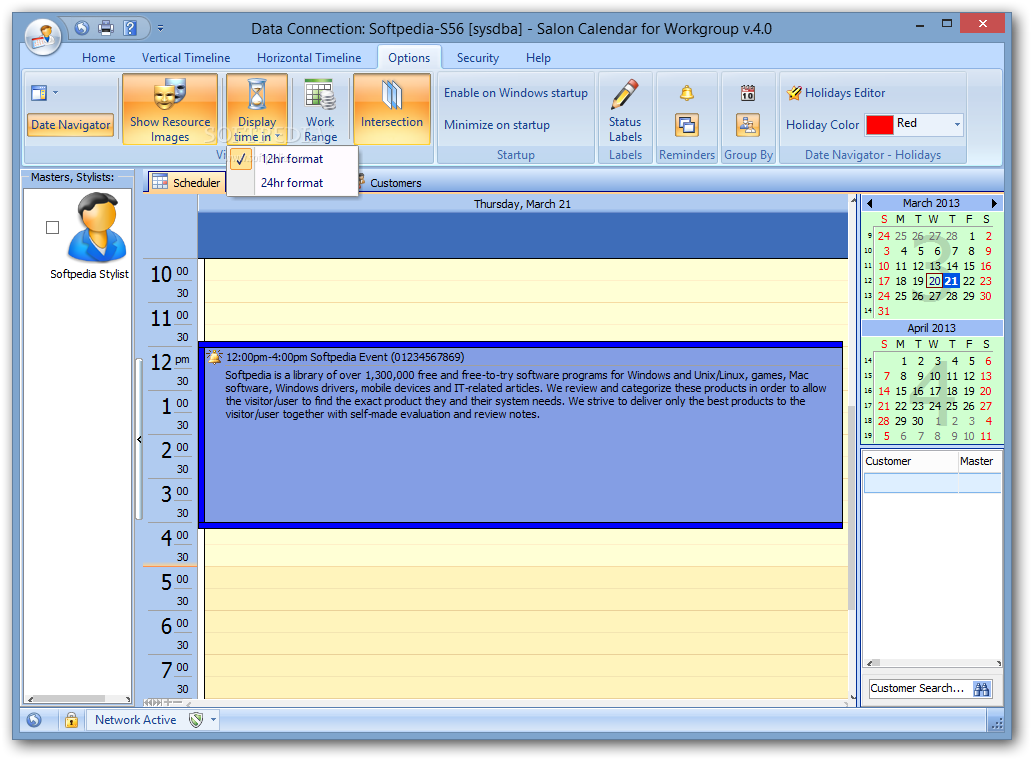Expand the Holiday Color dropdown arrow

(x=957, y=124)
